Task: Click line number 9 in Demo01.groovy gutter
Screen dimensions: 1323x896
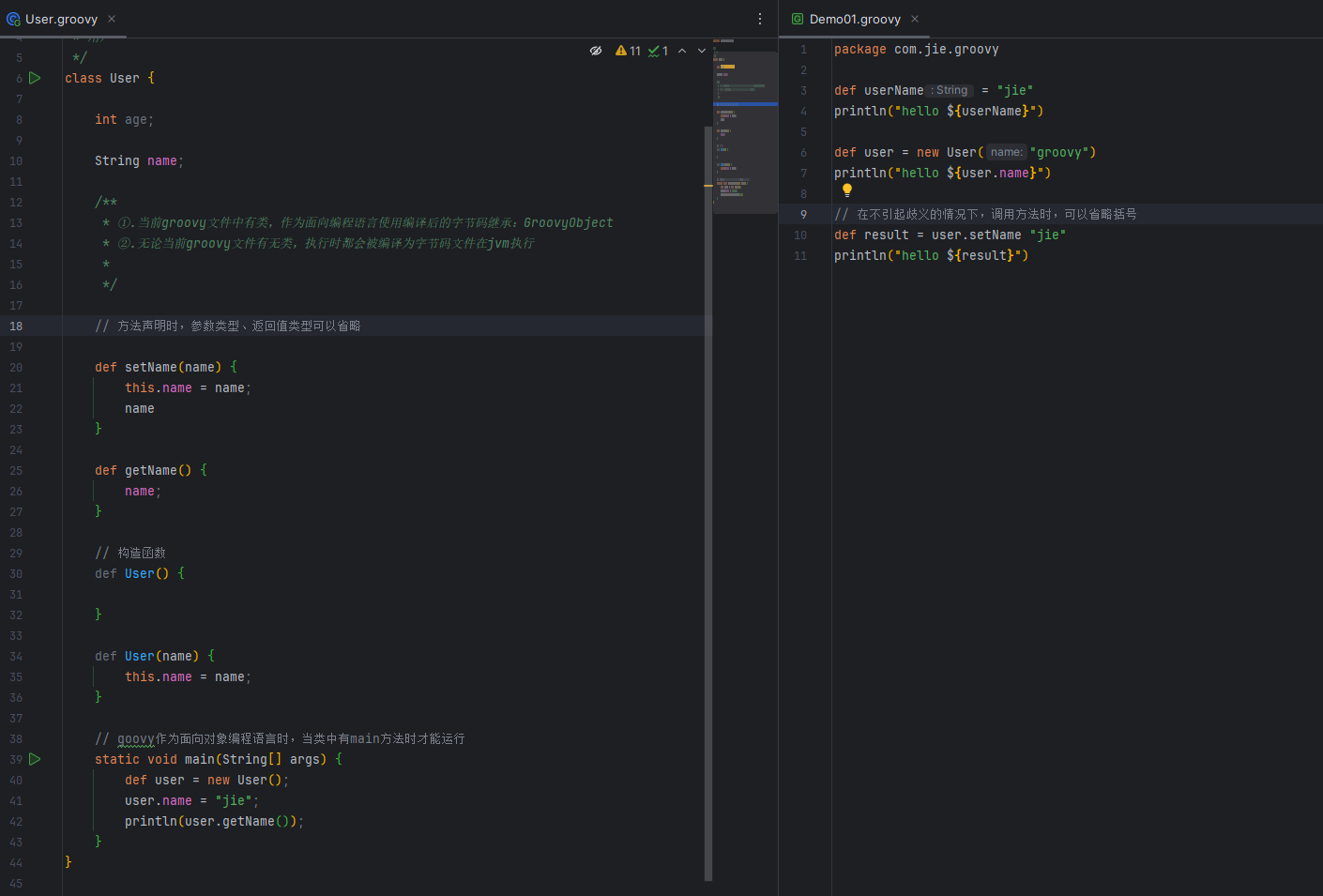Action: tap(803, 214)
